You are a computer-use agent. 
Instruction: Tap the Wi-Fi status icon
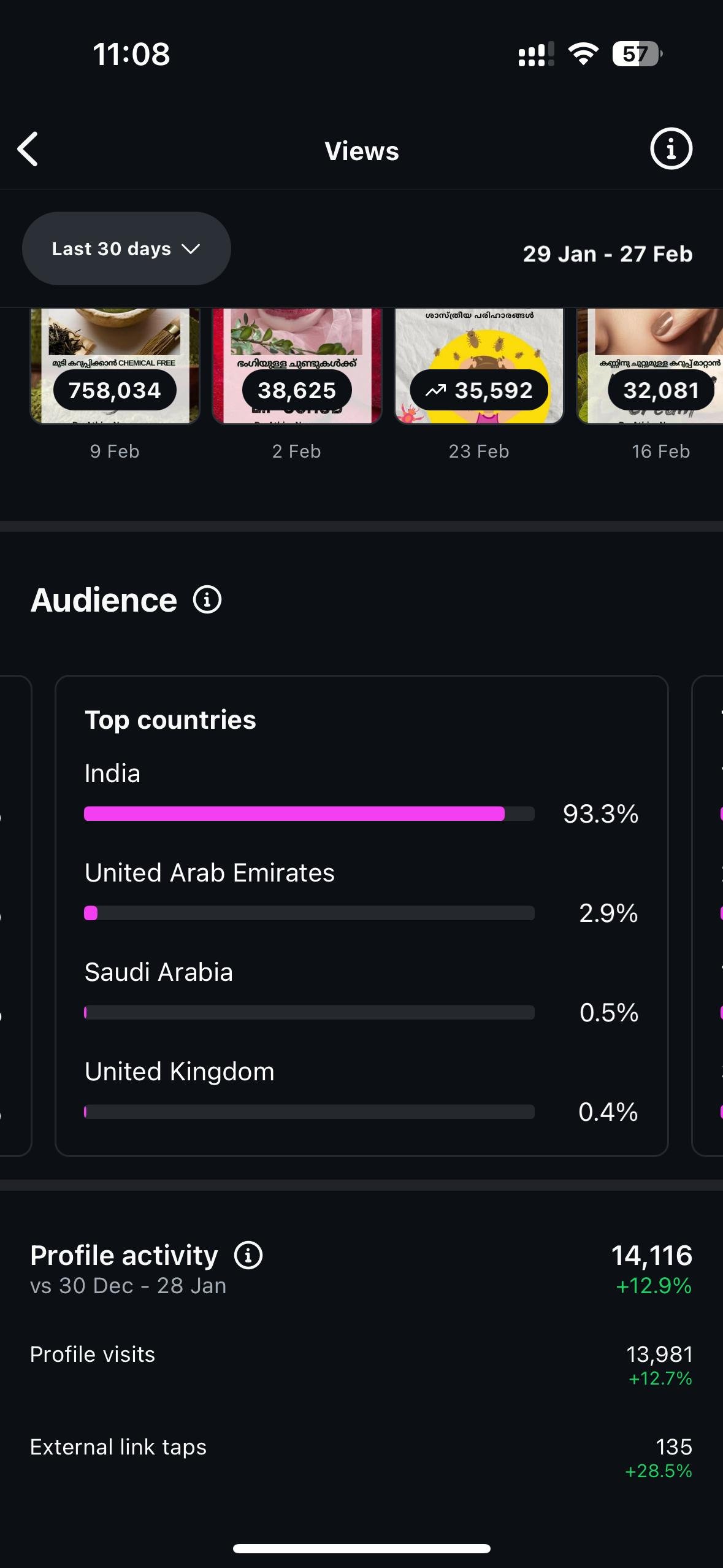pos(583,54)
